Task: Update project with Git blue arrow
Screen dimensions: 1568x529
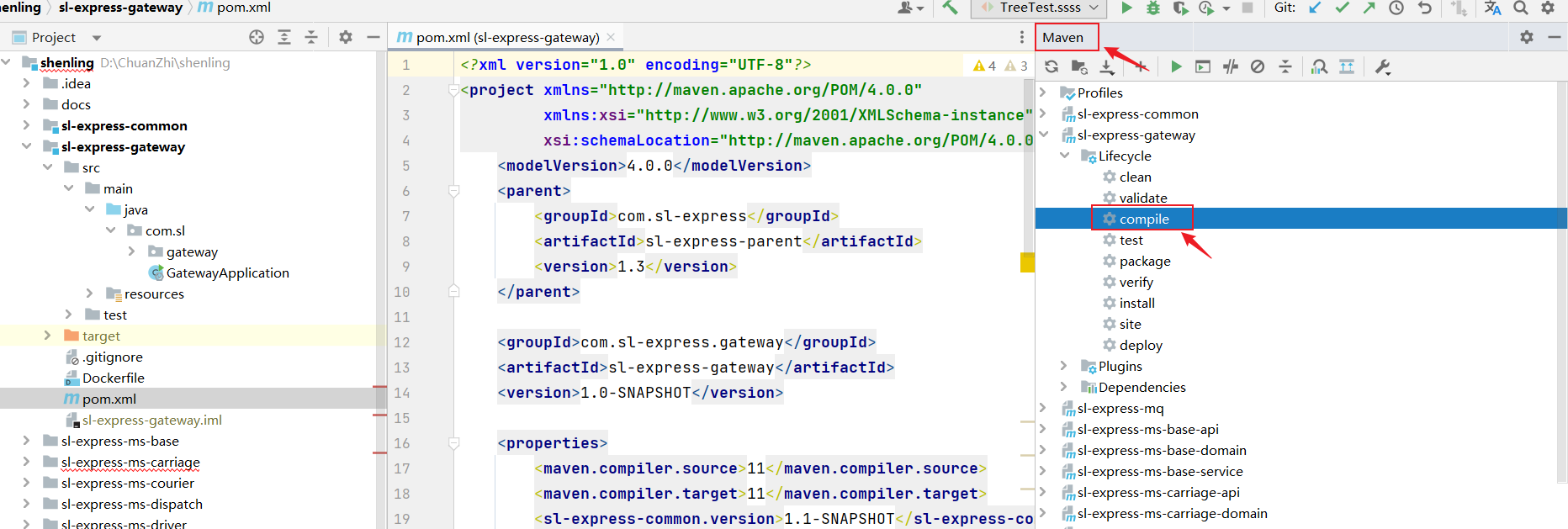Action: pos(1315,8)
